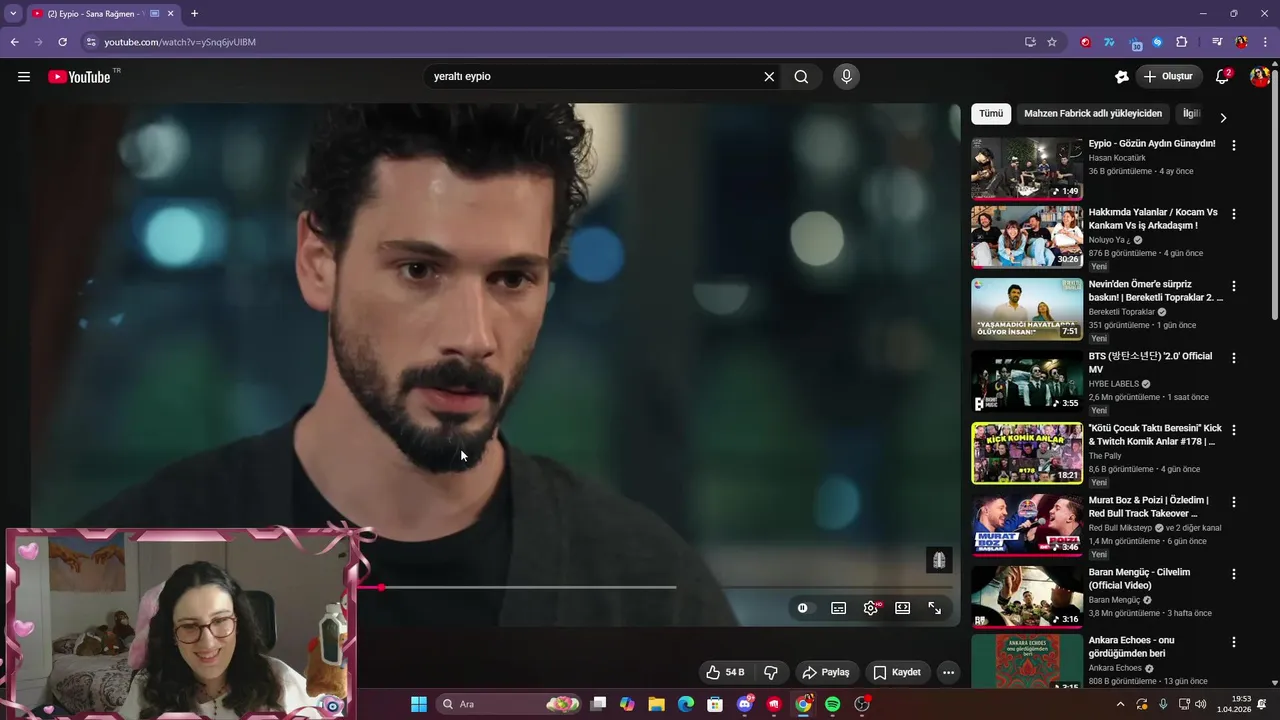Seek on the video progress bar
Image resolution: width=1280 pixels, height=720 pixels.
656,587
